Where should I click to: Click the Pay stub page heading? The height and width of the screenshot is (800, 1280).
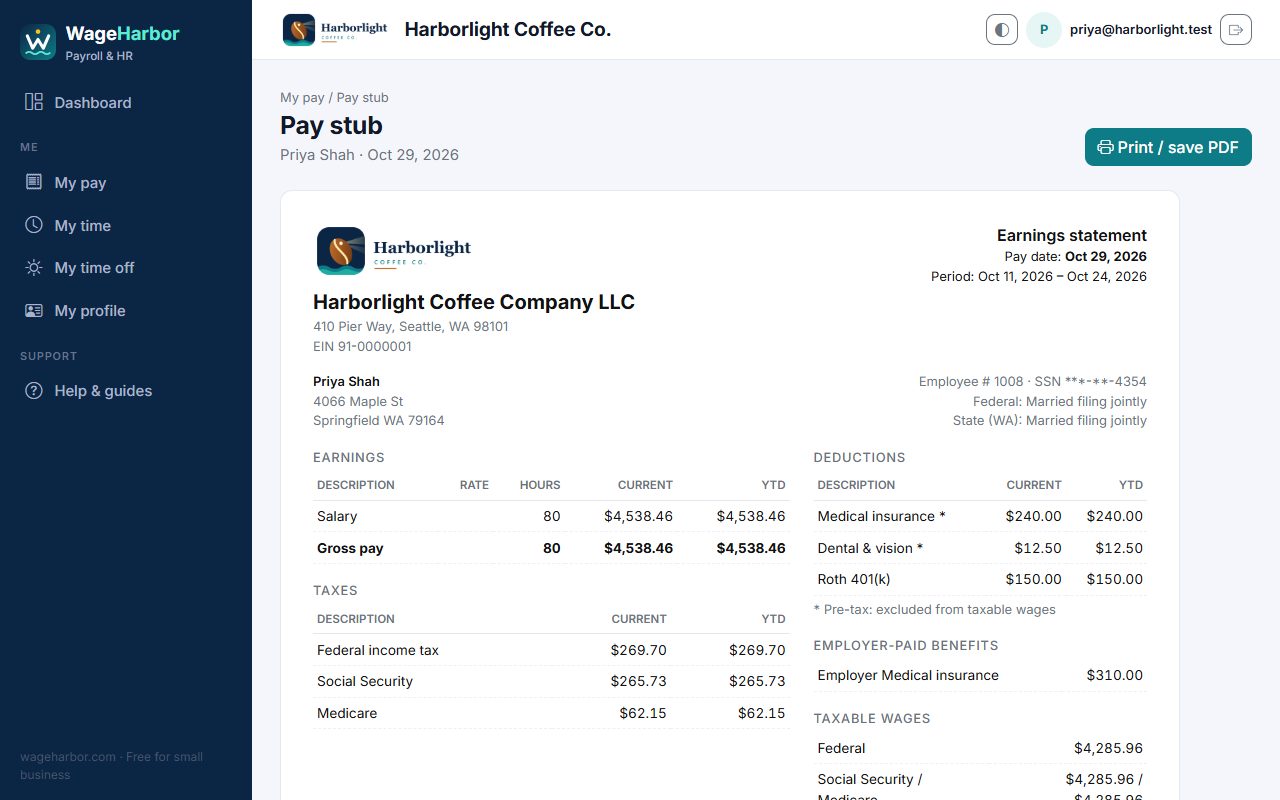tap(331, 125)
